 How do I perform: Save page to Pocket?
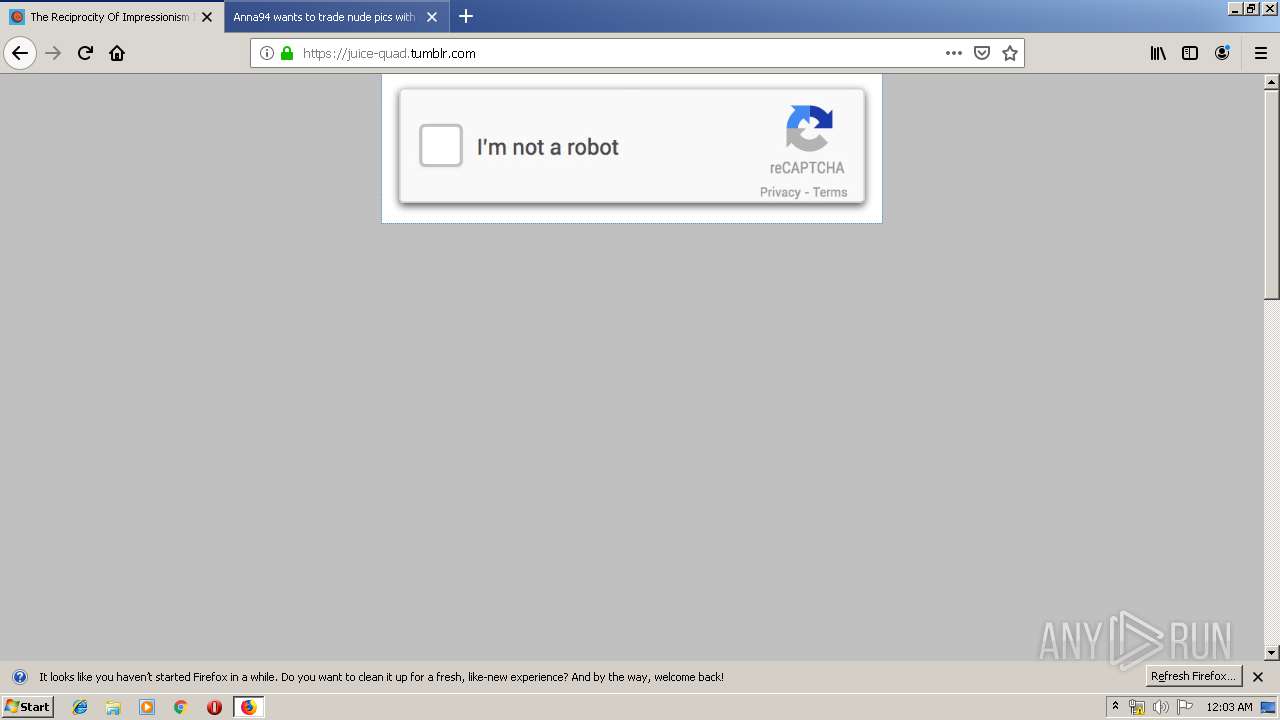[982, 53]
